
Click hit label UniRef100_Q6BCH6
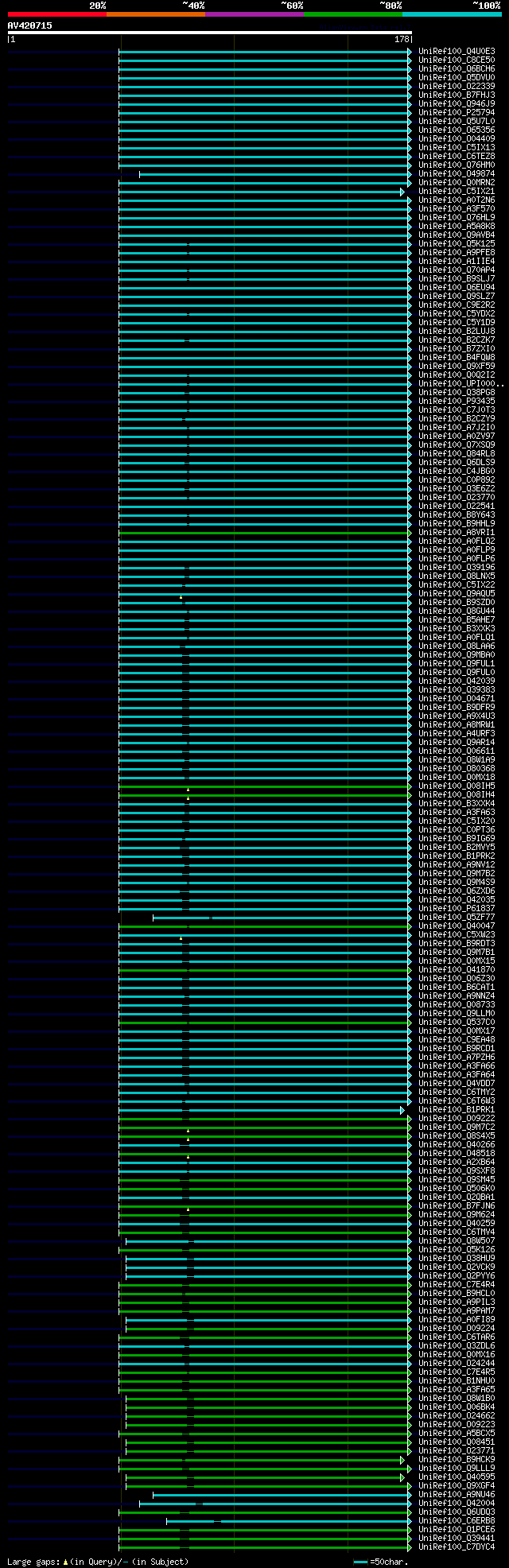[x=457, y=68]
